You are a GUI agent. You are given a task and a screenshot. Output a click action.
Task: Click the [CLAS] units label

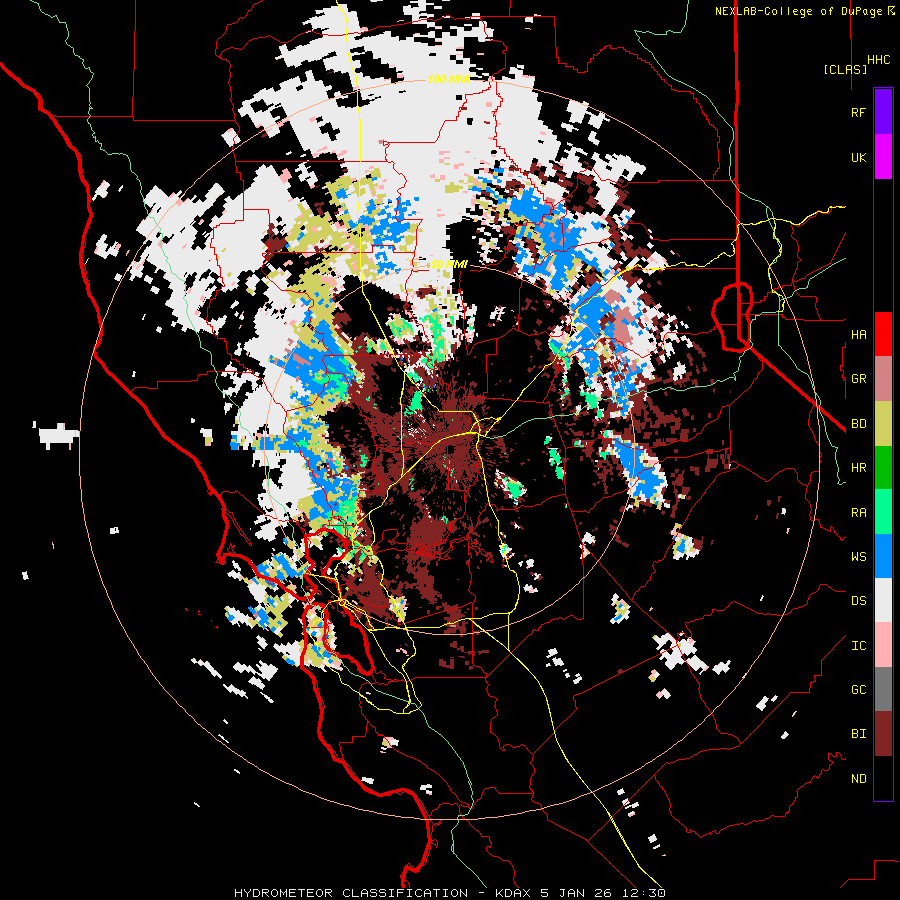coord(845,69)
